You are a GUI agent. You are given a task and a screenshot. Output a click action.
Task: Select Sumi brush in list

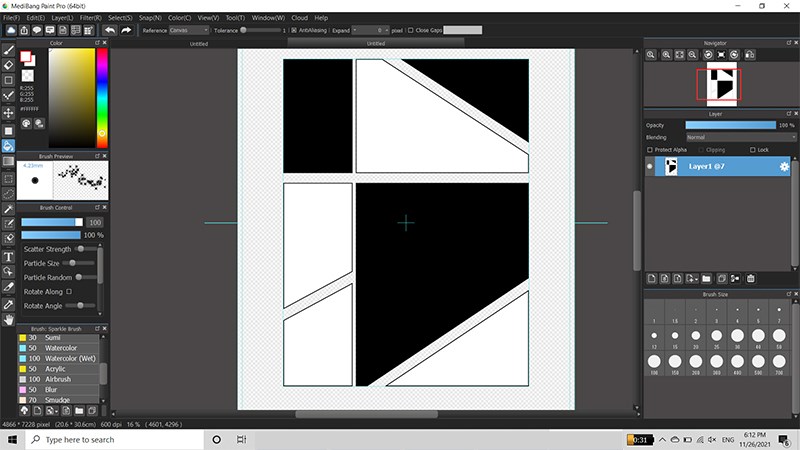pos(59,338)
